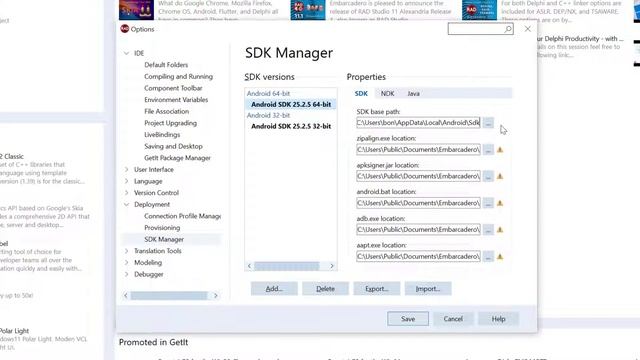
Task: Open File Association page
Action: pos(167,111)
